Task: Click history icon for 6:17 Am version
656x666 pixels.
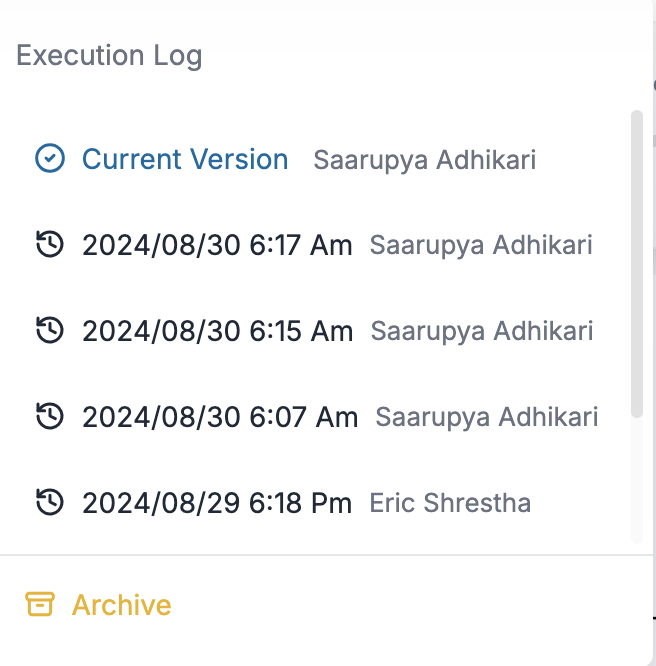Action: (50, 244)
